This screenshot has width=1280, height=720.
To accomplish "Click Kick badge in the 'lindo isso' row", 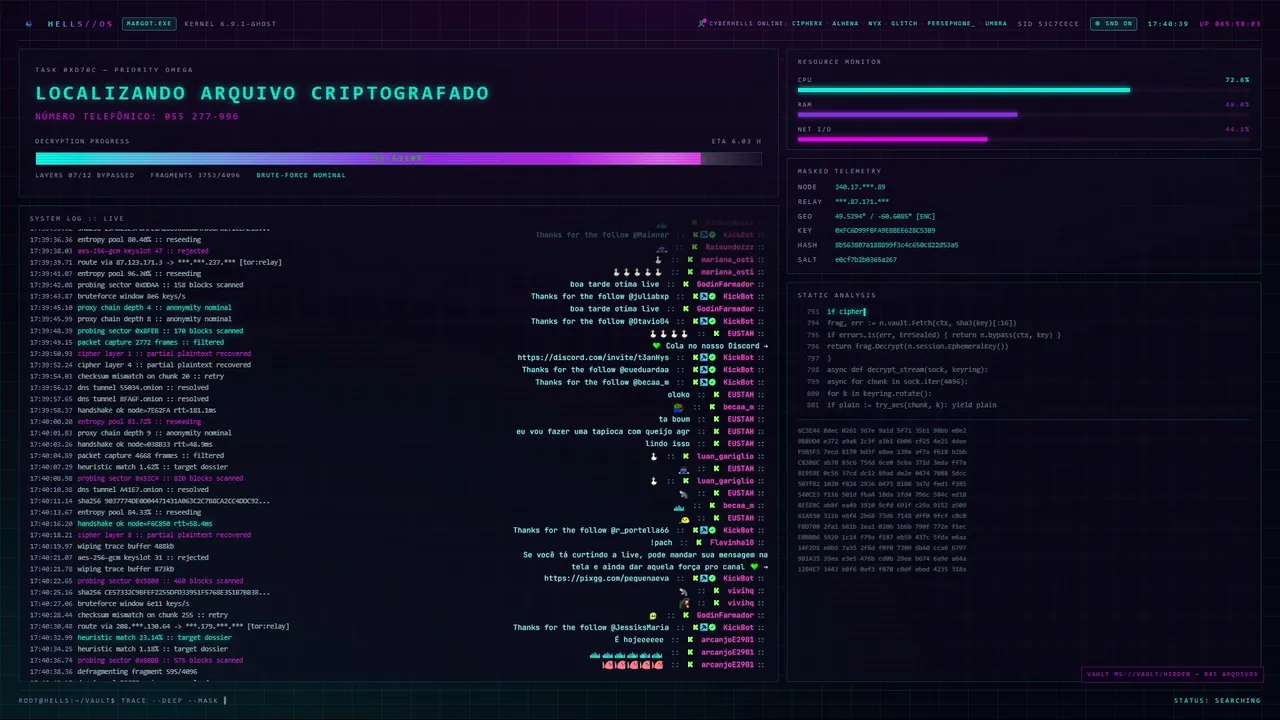I will pyautogui.click(x=715, y=444).
